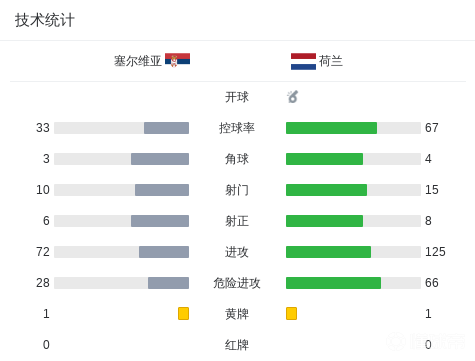Click Netherlands' green shots on target bar
The height and width of the screenshot is (361, 475).
pyautogui.click(x=324, y=221)
